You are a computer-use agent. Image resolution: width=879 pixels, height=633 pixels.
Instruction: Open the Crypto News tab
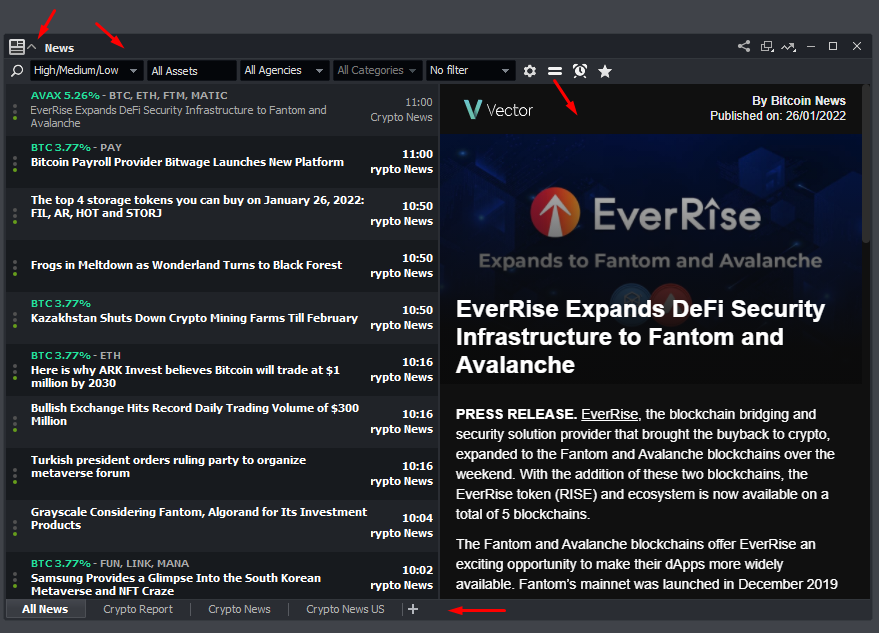(239, 609)
